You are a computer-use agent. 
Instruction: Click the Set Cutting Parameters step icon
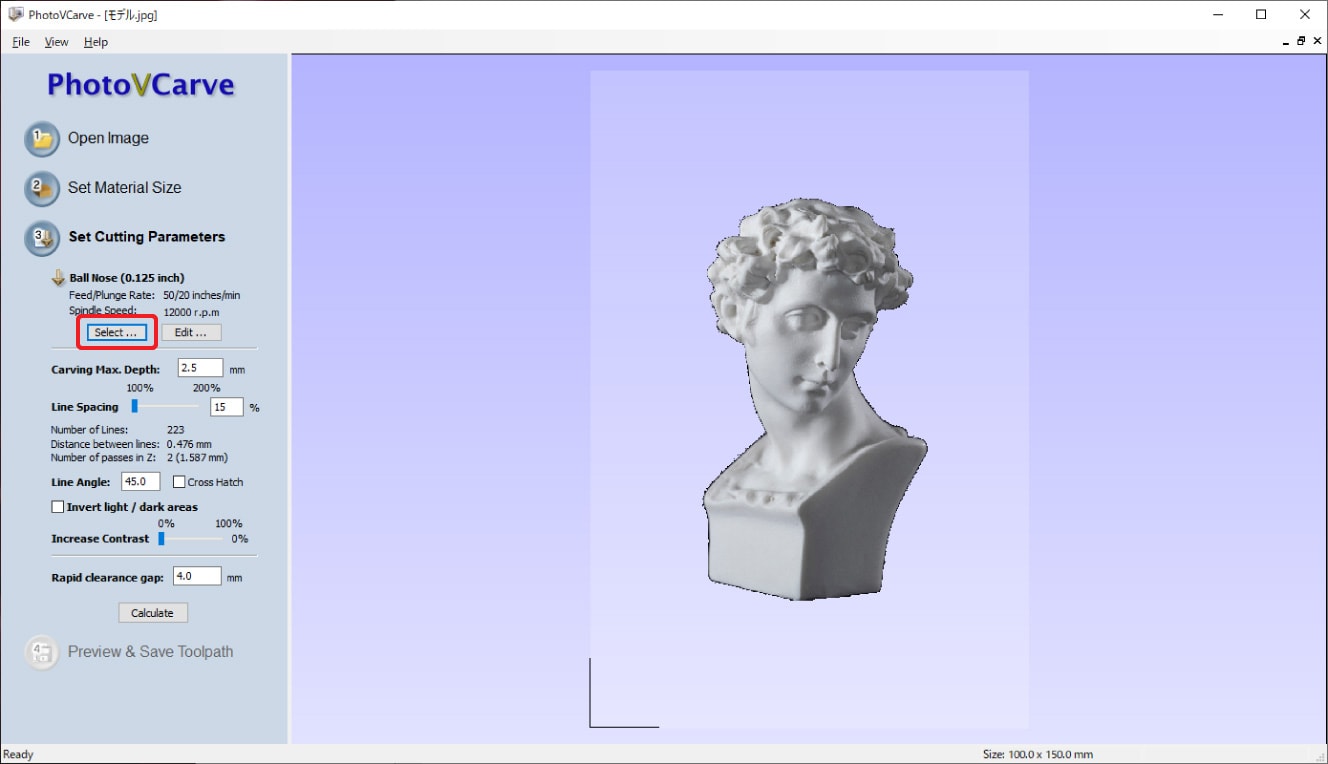[x=42, y=237]
